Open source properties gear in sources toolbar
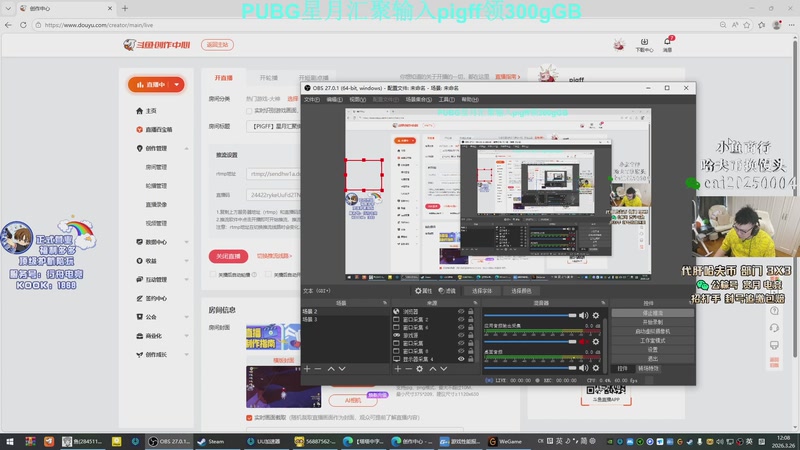 point(419,368)
